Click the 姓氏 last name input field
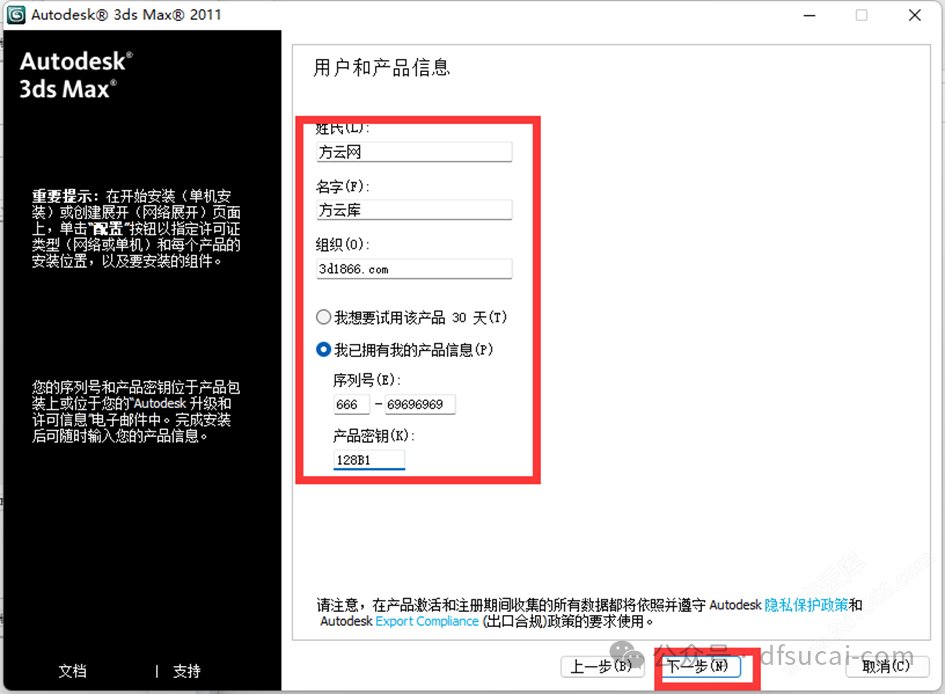The image size is (945, 694). (413, 151)
